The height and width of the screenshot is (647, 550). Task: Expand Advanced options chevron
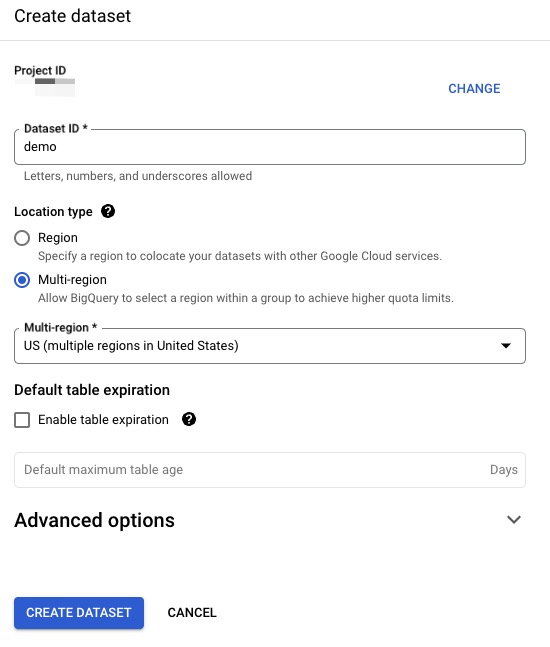tap(514, 519)
